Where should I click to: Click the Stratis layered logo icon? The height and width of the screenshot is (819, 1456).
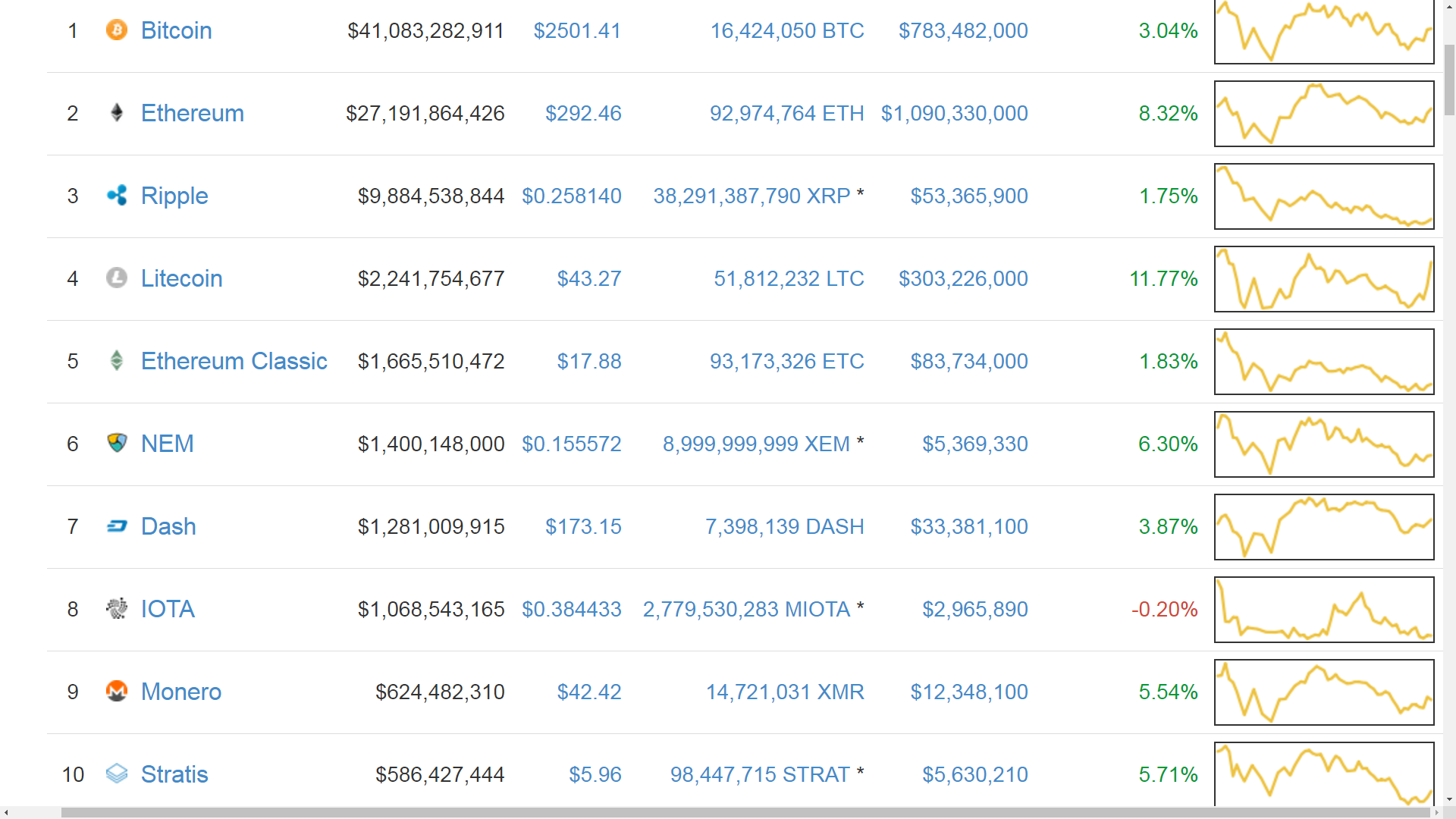(116, 773)
